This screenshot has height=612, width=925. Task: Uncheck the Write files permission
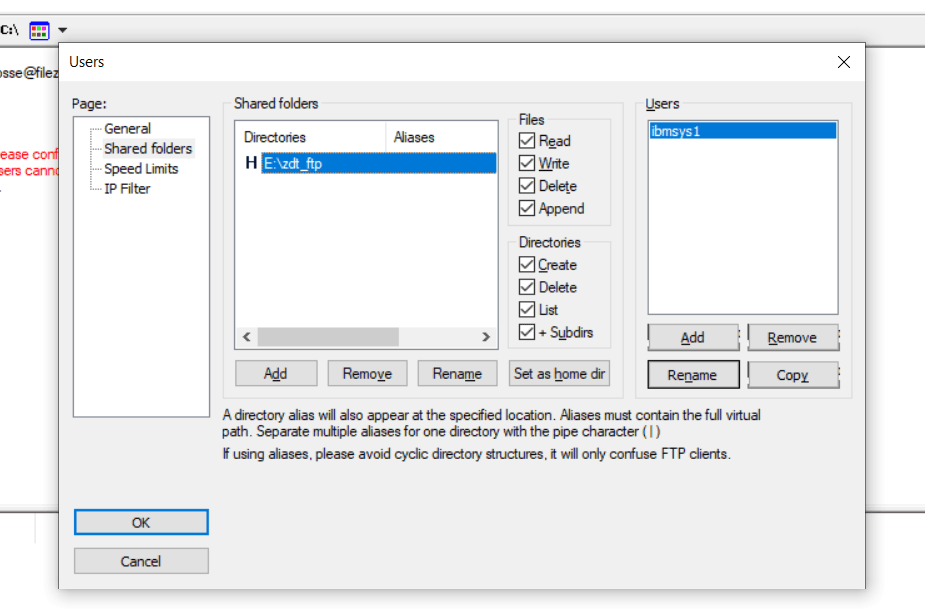coord(527,163)
